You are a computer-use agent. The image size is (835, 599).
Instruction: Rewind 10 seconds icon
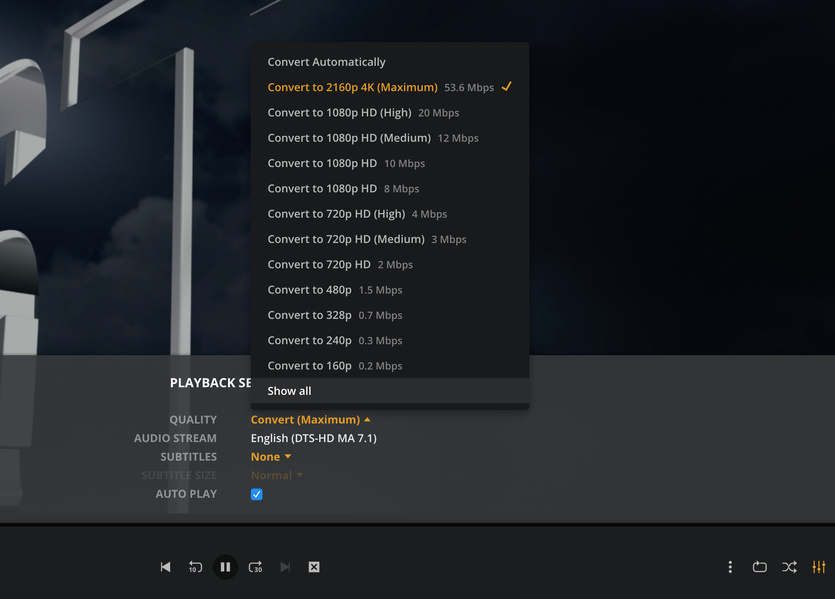195,567
